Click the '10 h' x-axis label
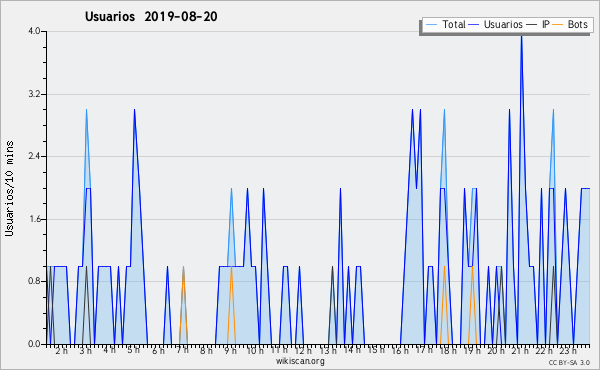 pos(255,350)
